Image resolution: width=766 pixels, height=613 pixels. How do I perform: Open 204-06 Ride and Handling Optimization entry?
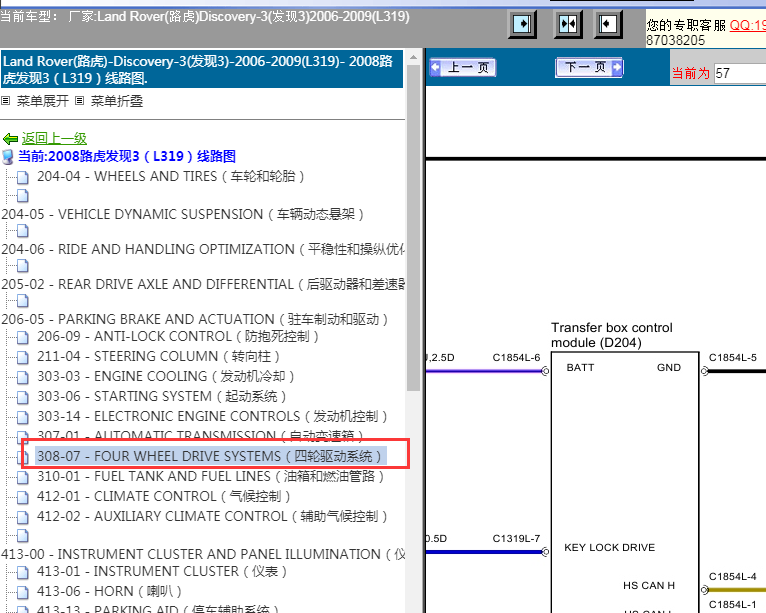click(203, 250)
